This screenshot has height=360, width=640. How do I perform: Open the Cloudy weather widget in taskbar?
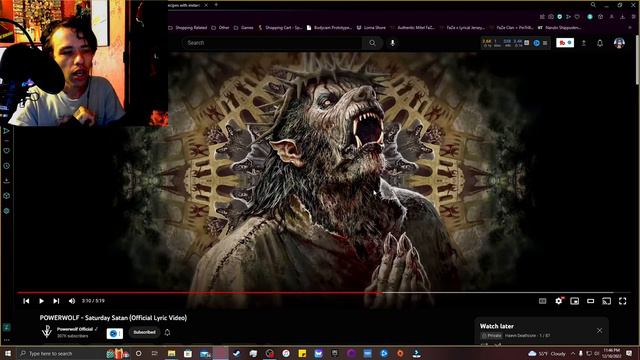coord(547,353)
